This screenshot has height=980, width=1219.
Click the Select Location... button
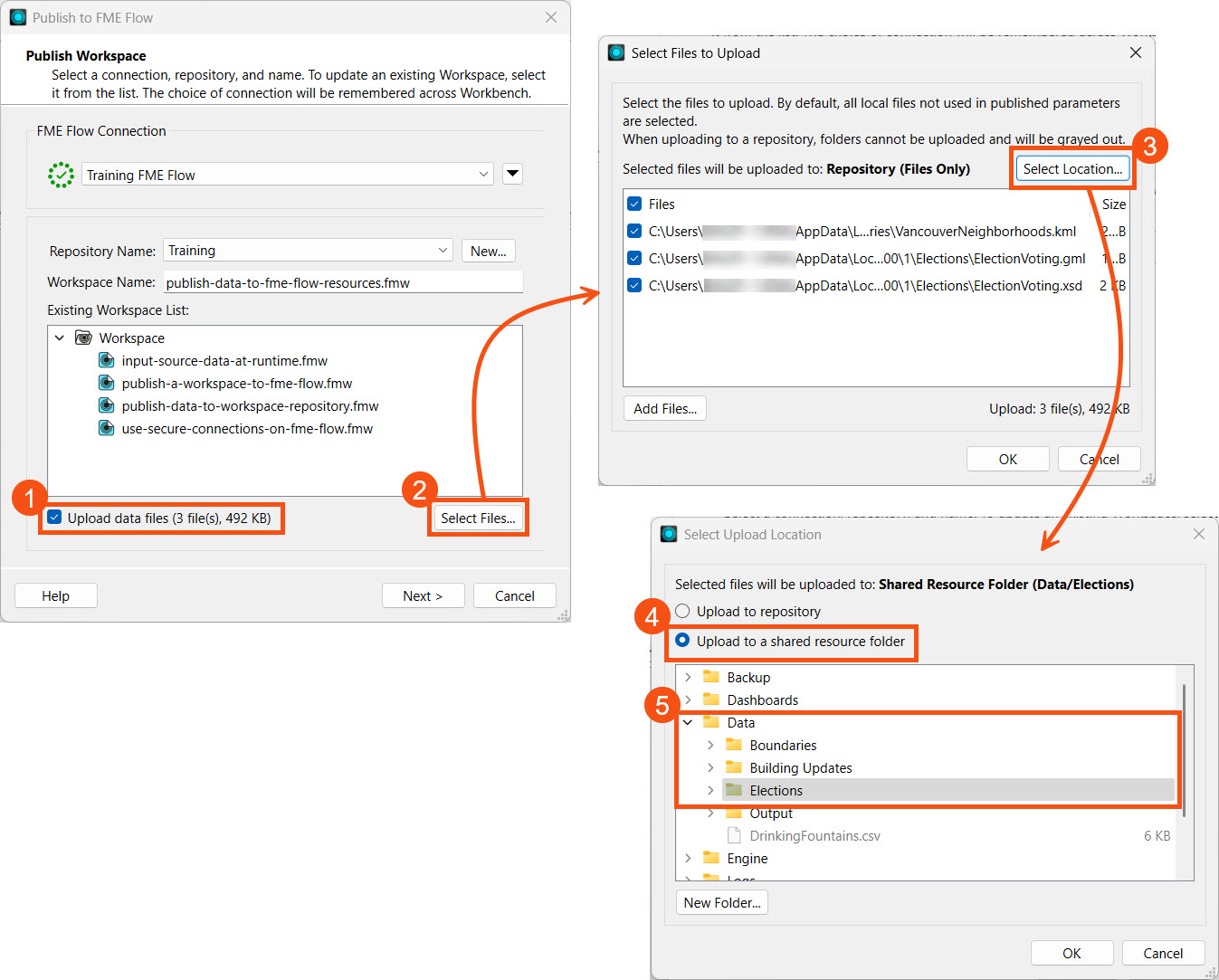[x=1071, y=169]
